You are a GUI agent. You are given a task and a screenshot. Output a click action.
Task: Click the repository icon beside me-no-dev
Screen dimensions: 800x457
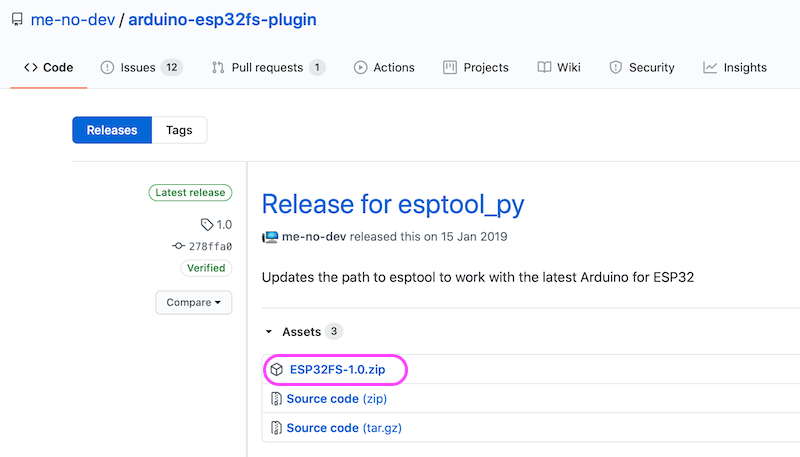pyautogui.click(x=17, y=19)
